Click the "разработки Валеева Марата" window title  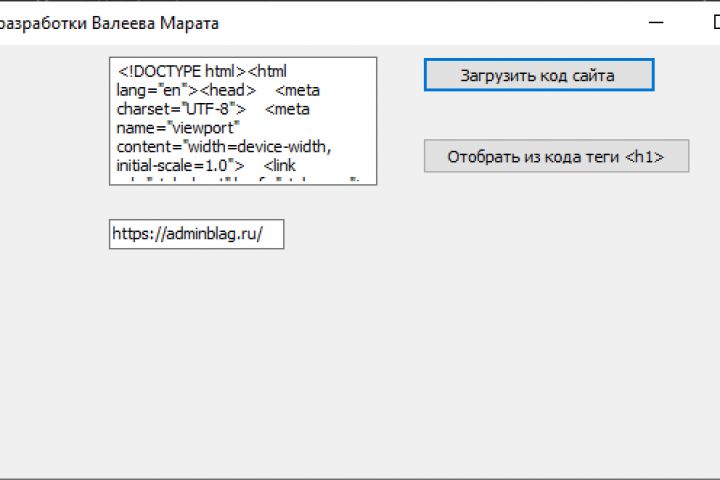[110, 22]
